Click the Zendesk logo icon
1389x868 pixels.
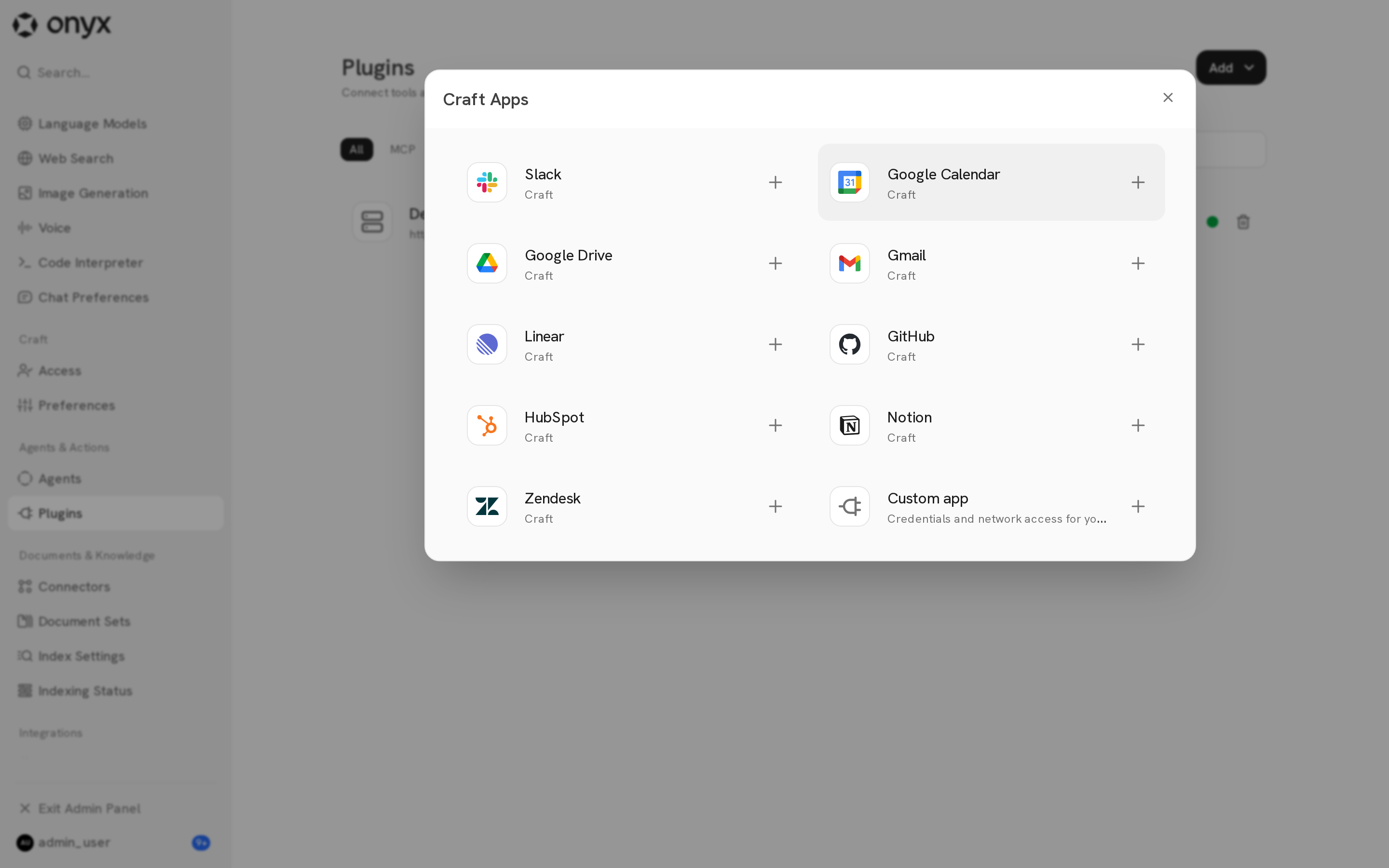coord(487,506)
